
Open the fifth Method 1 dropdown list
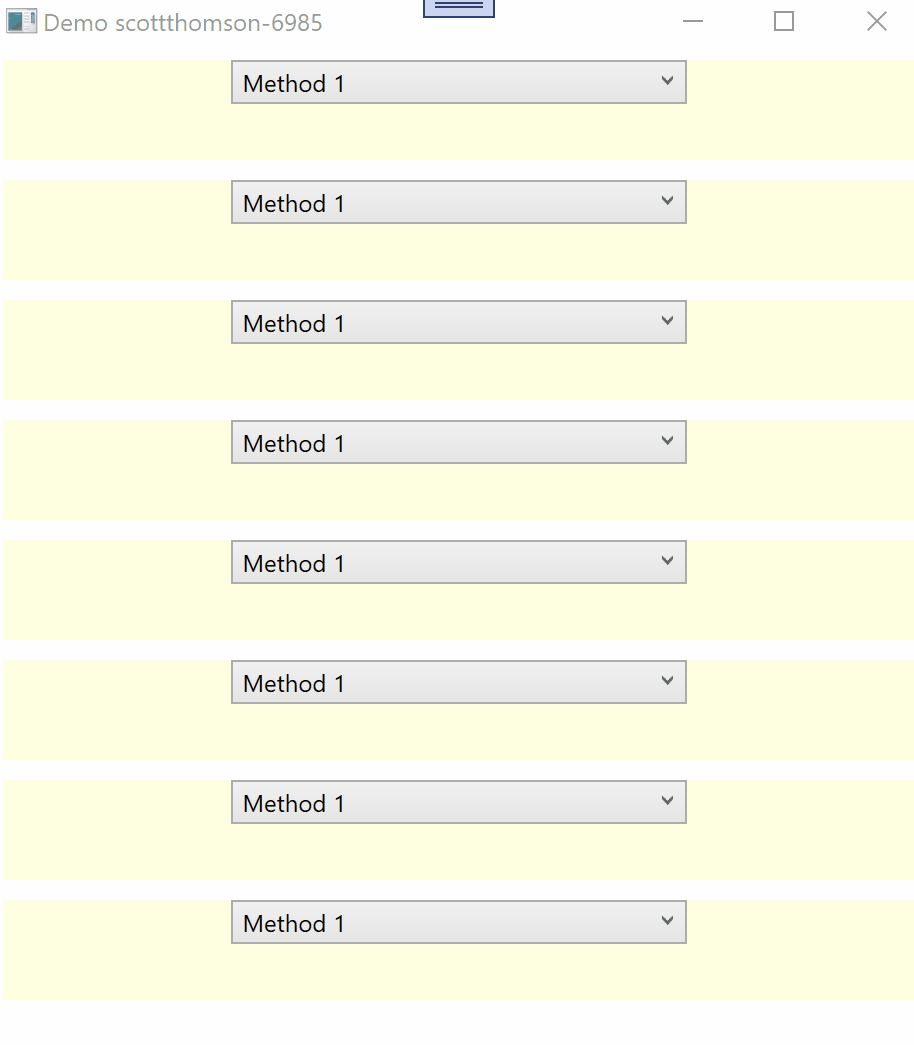point(458,562)
